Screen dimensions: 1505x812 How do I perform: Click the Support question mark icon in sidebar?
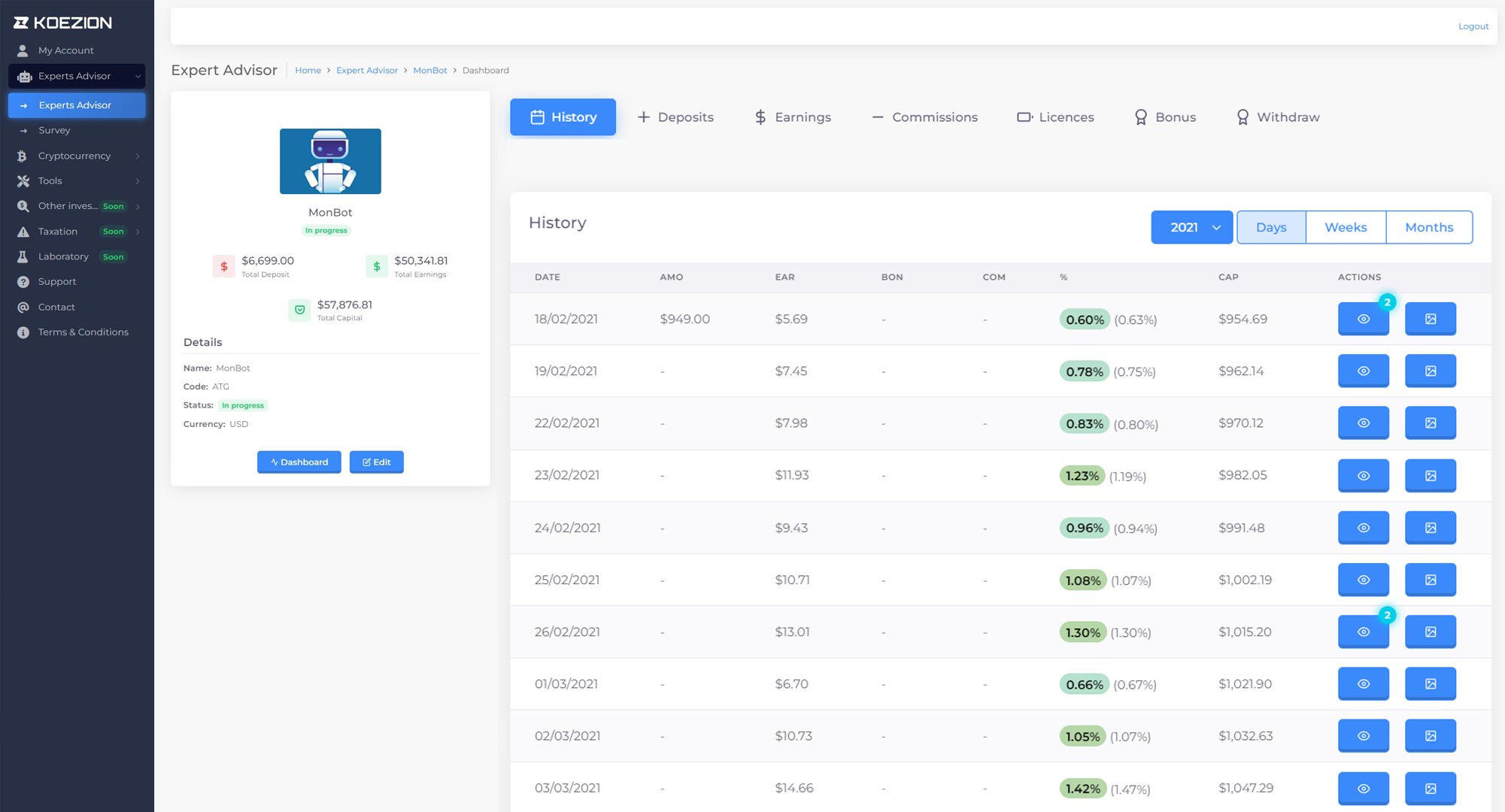(x=23, y=282)
